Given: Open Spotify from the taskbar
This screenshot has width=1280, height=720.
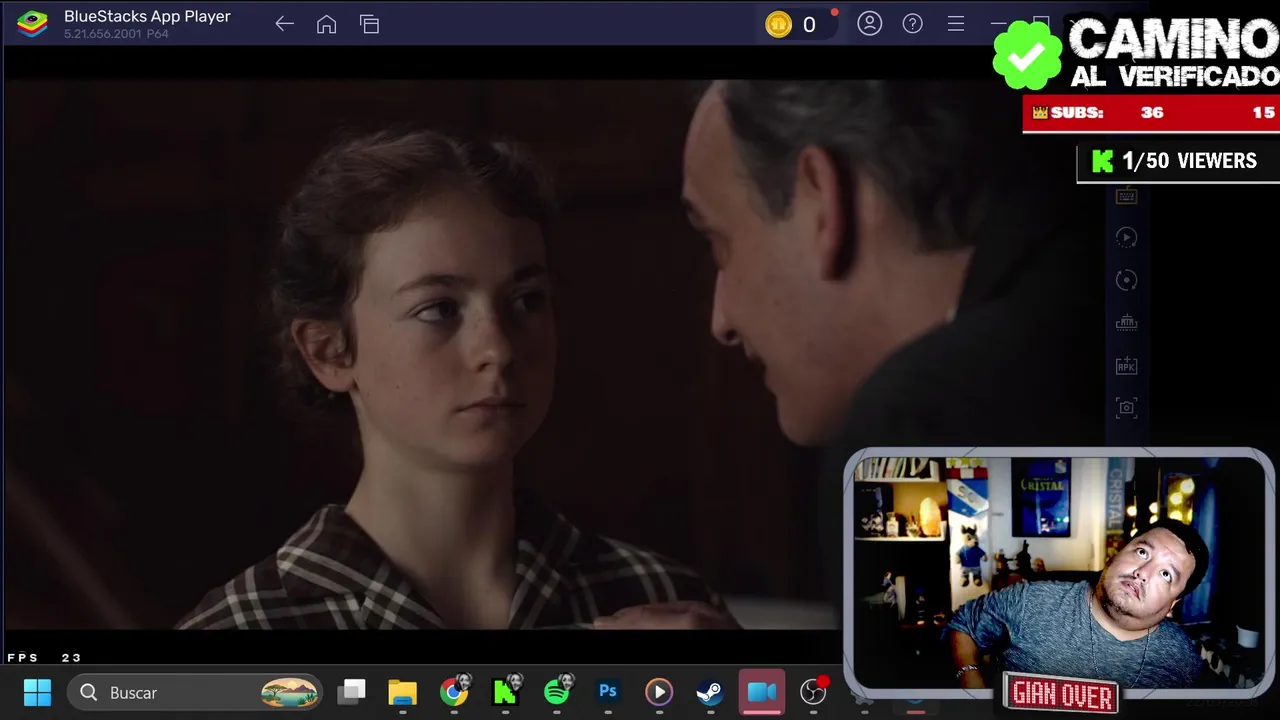Looking at the screenshot, I should 557,692.
